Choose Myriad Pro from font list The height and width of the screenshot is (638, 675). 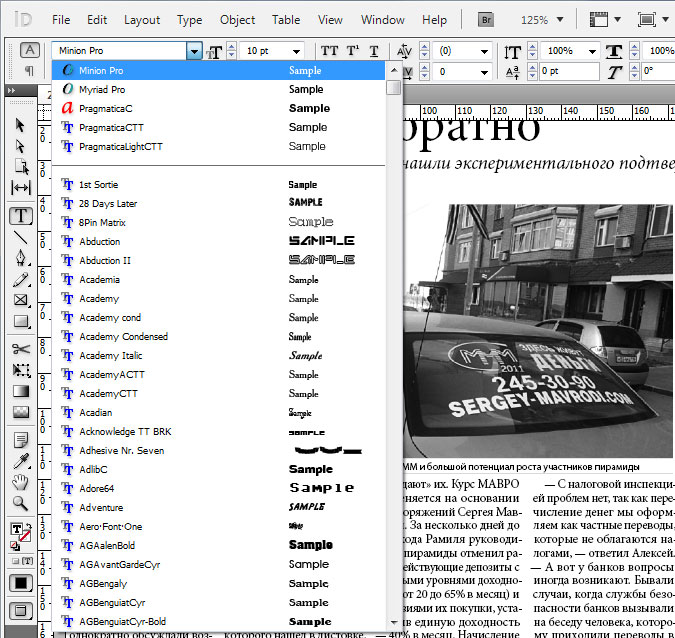point(218,89)
